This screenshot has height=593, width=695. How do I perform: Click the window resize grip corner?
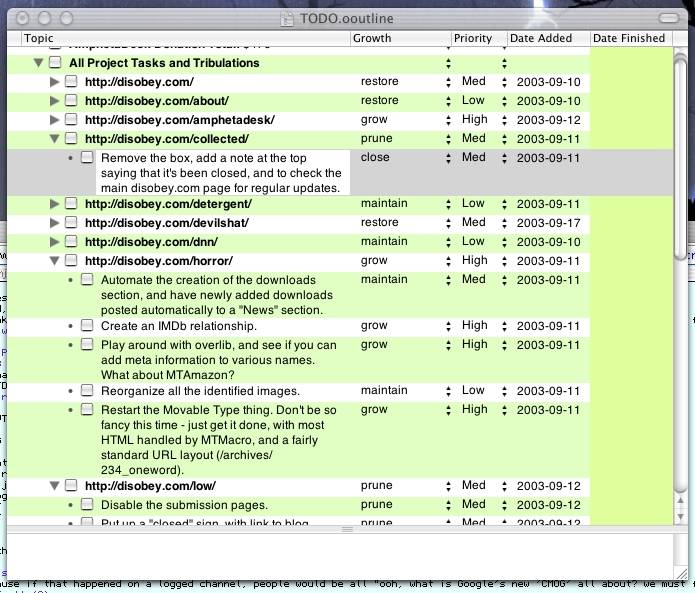680,573
